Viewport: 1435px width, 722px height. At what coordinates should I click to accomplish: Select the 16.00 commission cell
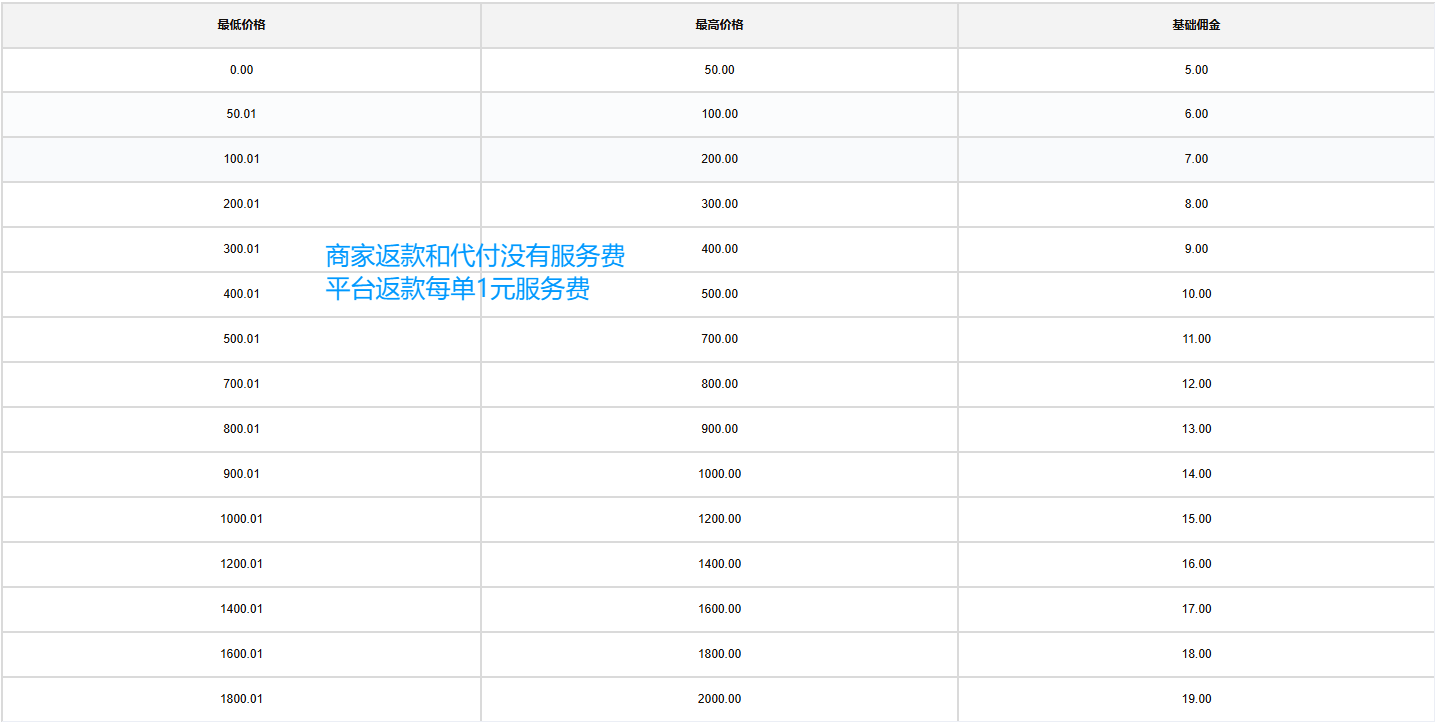1196,564
